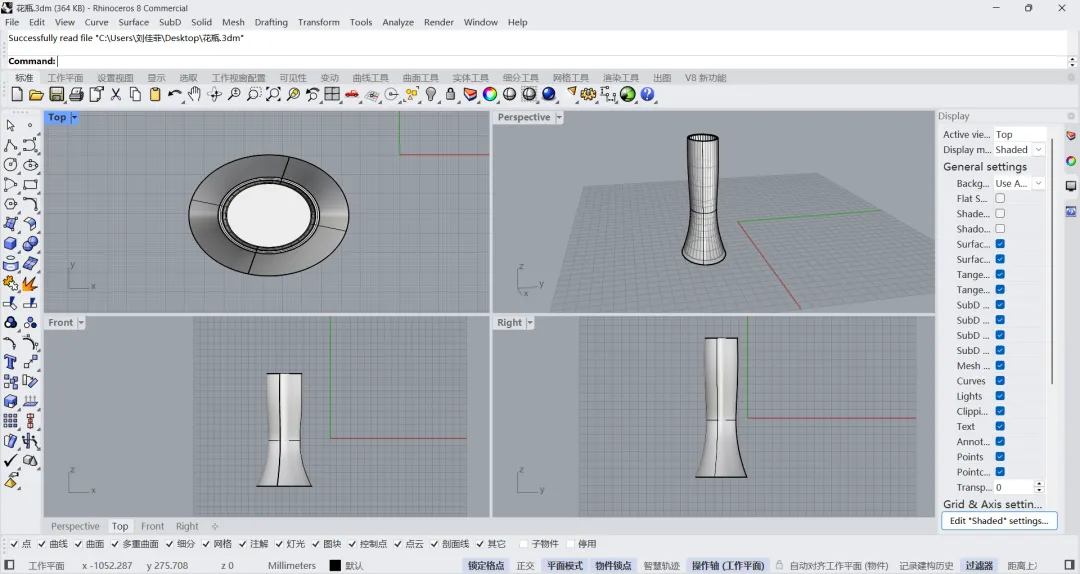Click the black layer color swatch
This screenshot has width=1080, height=574.
pos(335,565)
